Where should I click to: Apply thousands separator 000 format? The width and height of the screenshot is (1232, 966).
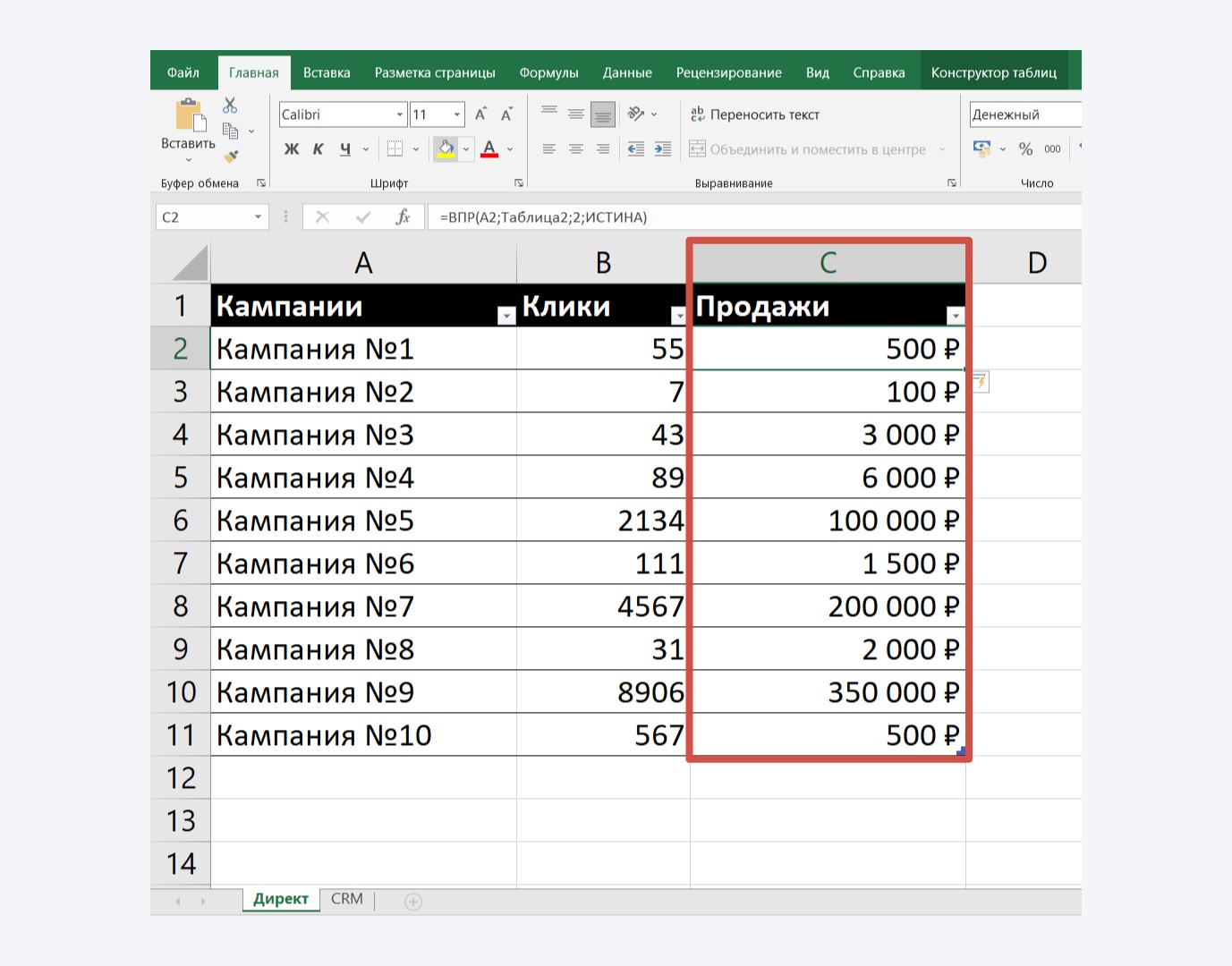(x=1052, y=149)
